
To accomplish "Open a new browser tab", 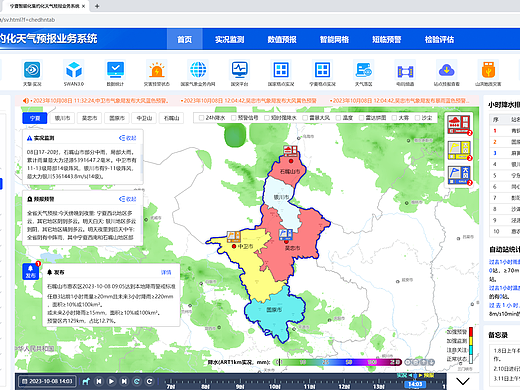I will pos(97,6).
